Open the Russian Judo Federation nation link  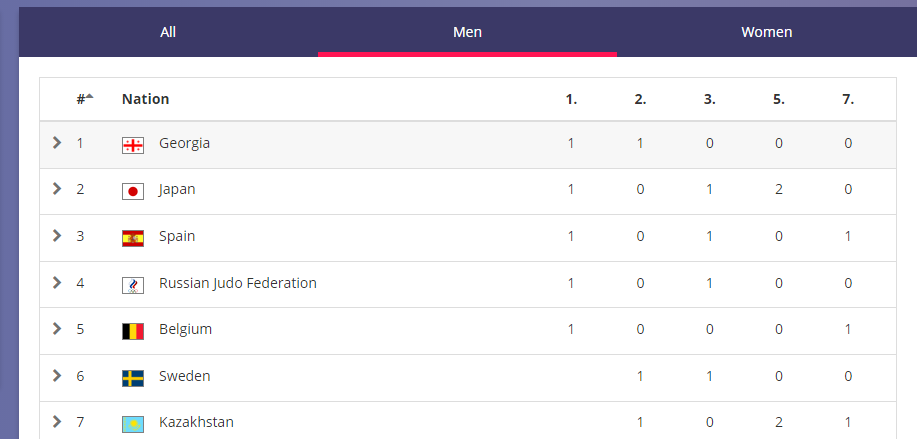(x=238, y=283)
